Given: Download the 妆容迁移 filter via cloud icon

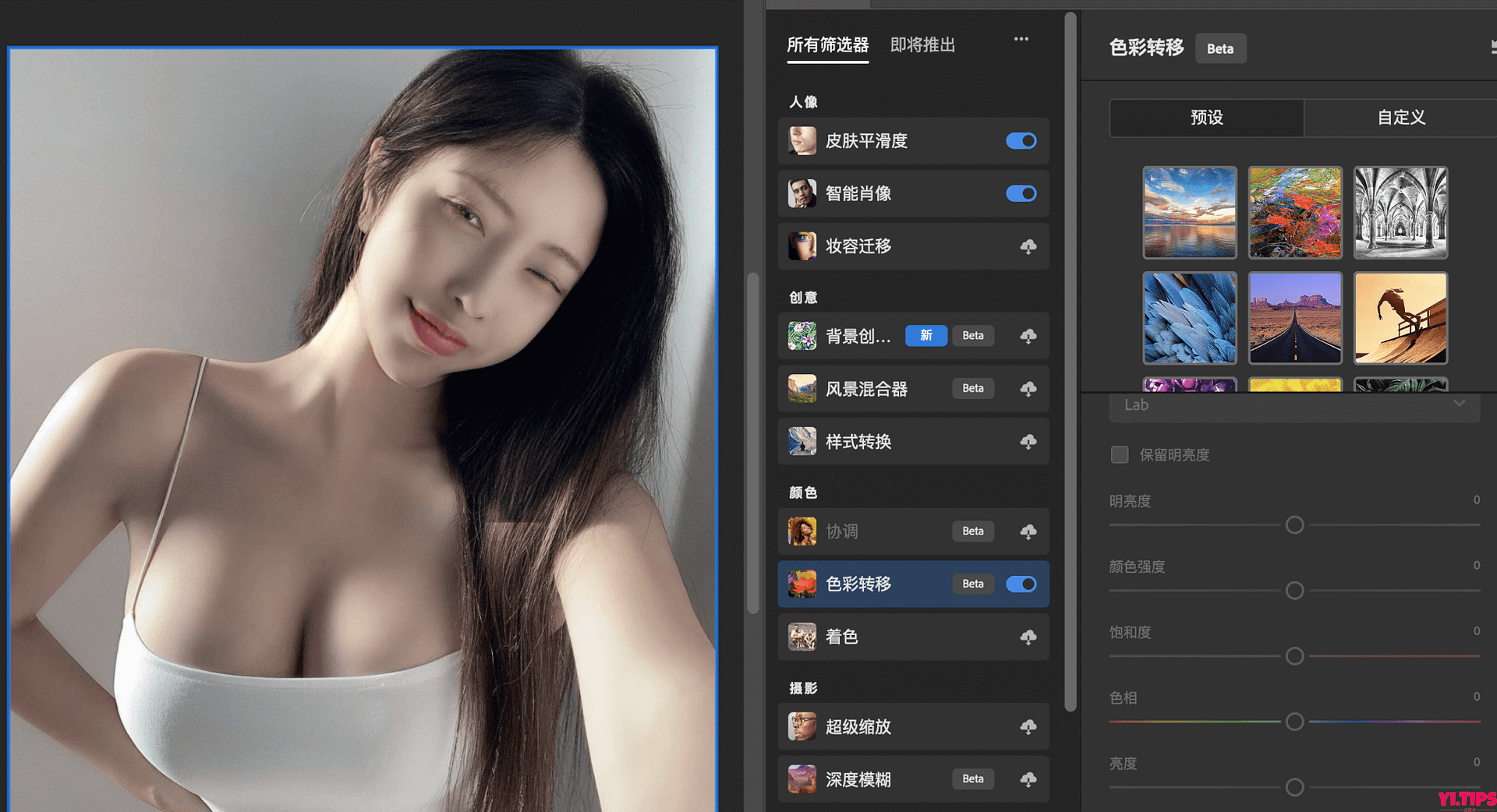Looking at the screenshot, I should [x=1029, y=245].
